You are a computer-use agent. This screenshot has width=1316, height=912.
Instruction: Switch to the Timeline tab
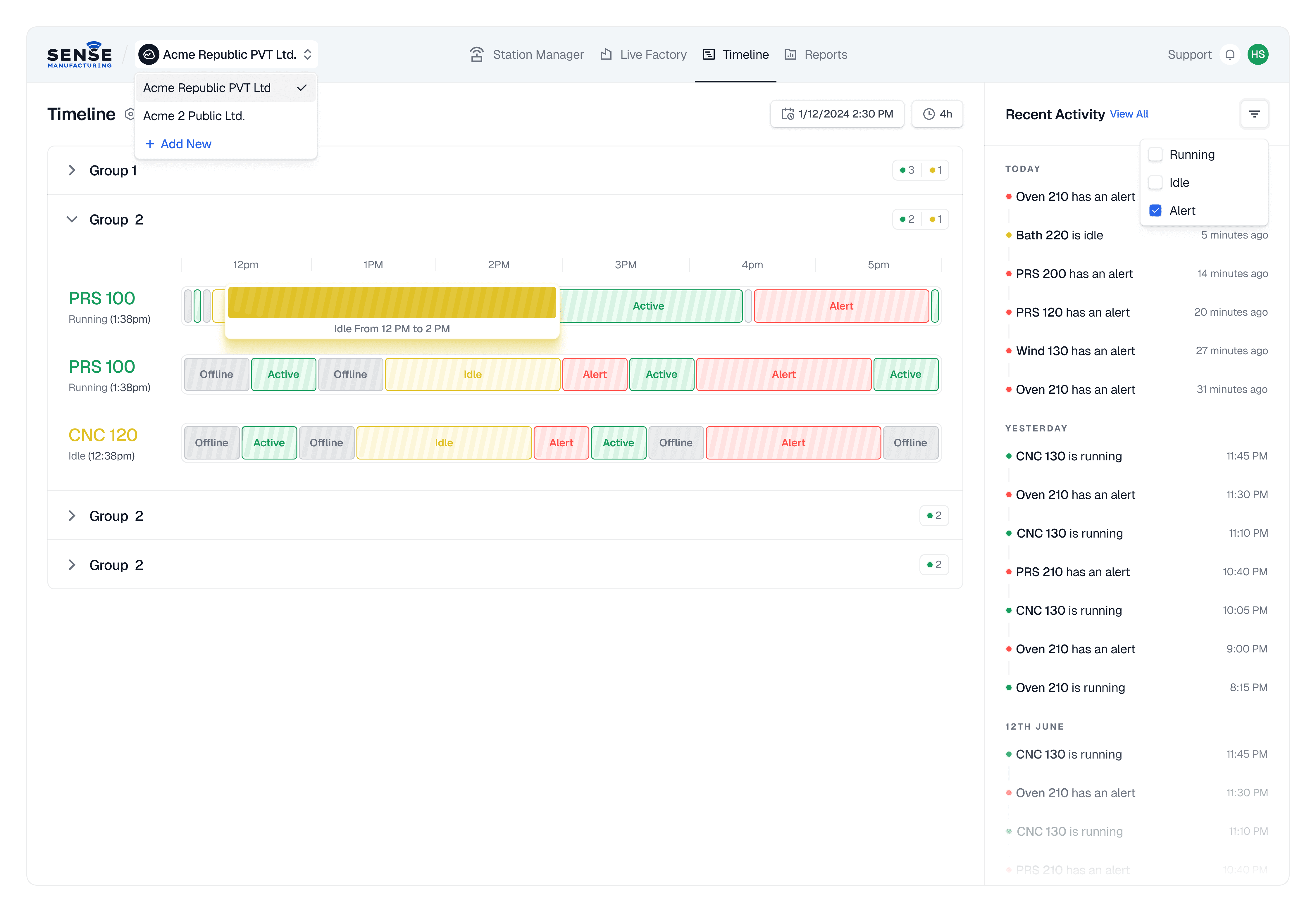(x=735, y=55)
